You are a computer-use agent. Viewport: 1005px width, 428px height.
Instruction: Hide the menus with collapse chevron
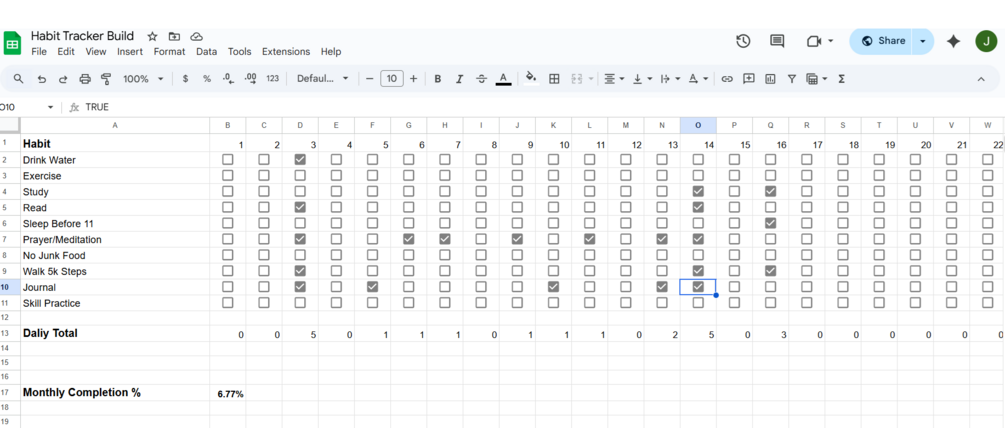[x=981, y=79]
